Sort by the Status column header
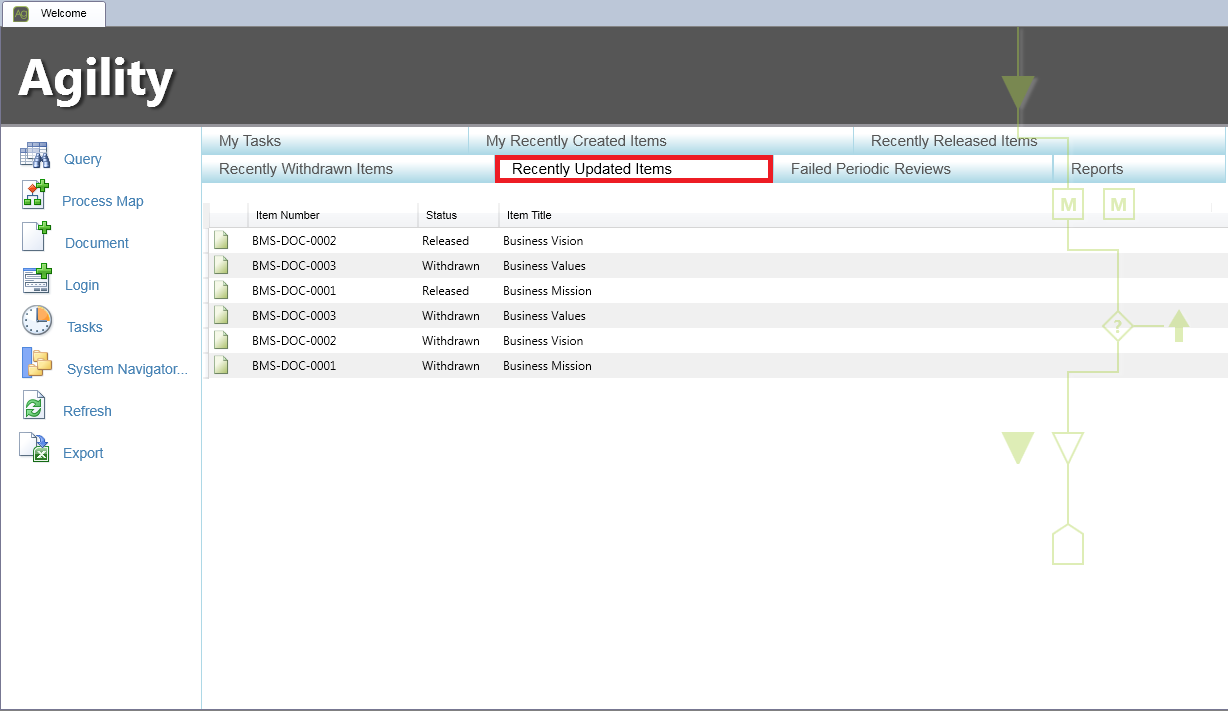 (x=459, y=215)
